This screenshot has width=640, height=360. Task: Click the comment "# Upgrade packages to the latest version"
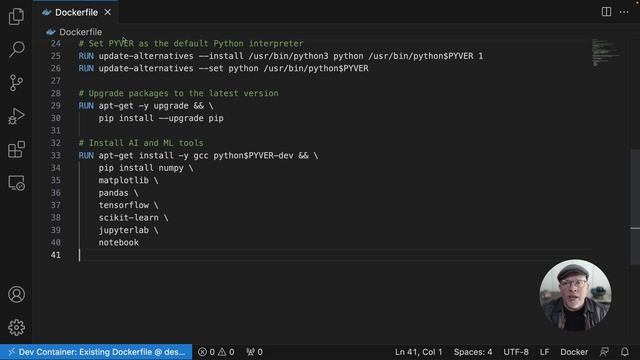click(x=178, y=93)
